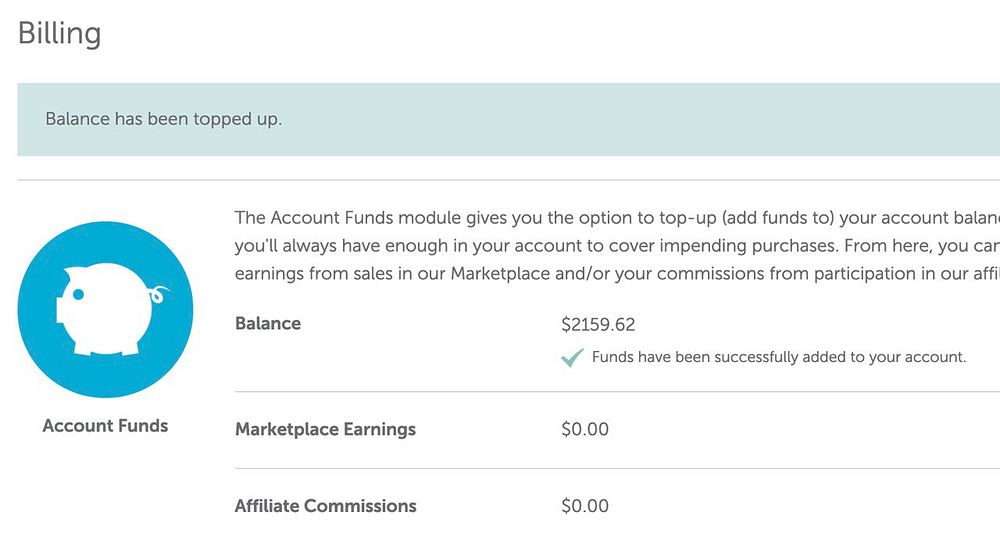This screenshot has width=1000, height=538.
Task: Select the Affiliate Commissions $0.00 value
Action: pos(585,506)
